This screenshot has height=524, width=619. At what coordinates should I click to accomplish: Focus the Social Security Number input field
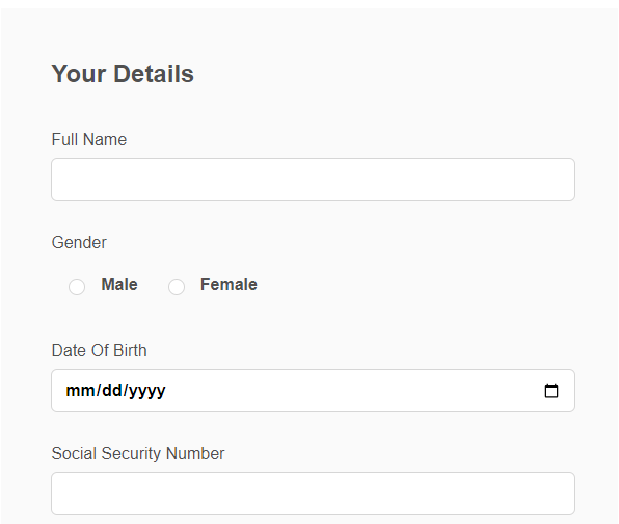click(x=313, y=493)
